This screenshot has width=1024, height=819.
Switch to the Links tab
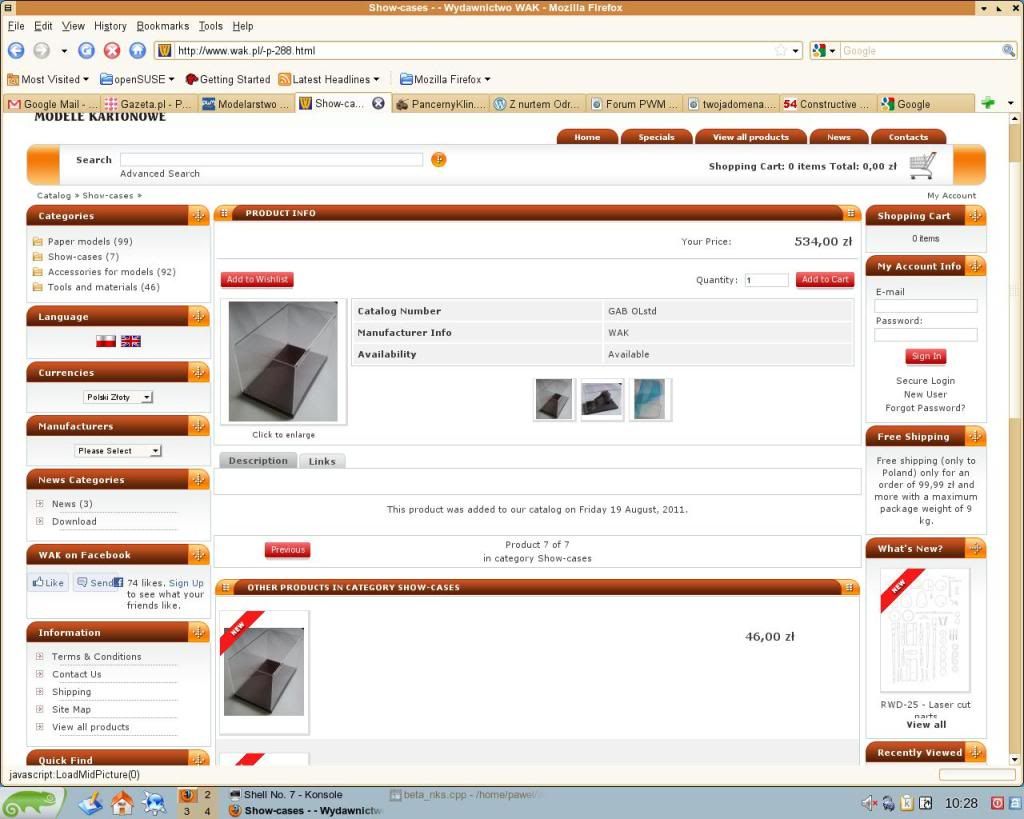[322, 461]
